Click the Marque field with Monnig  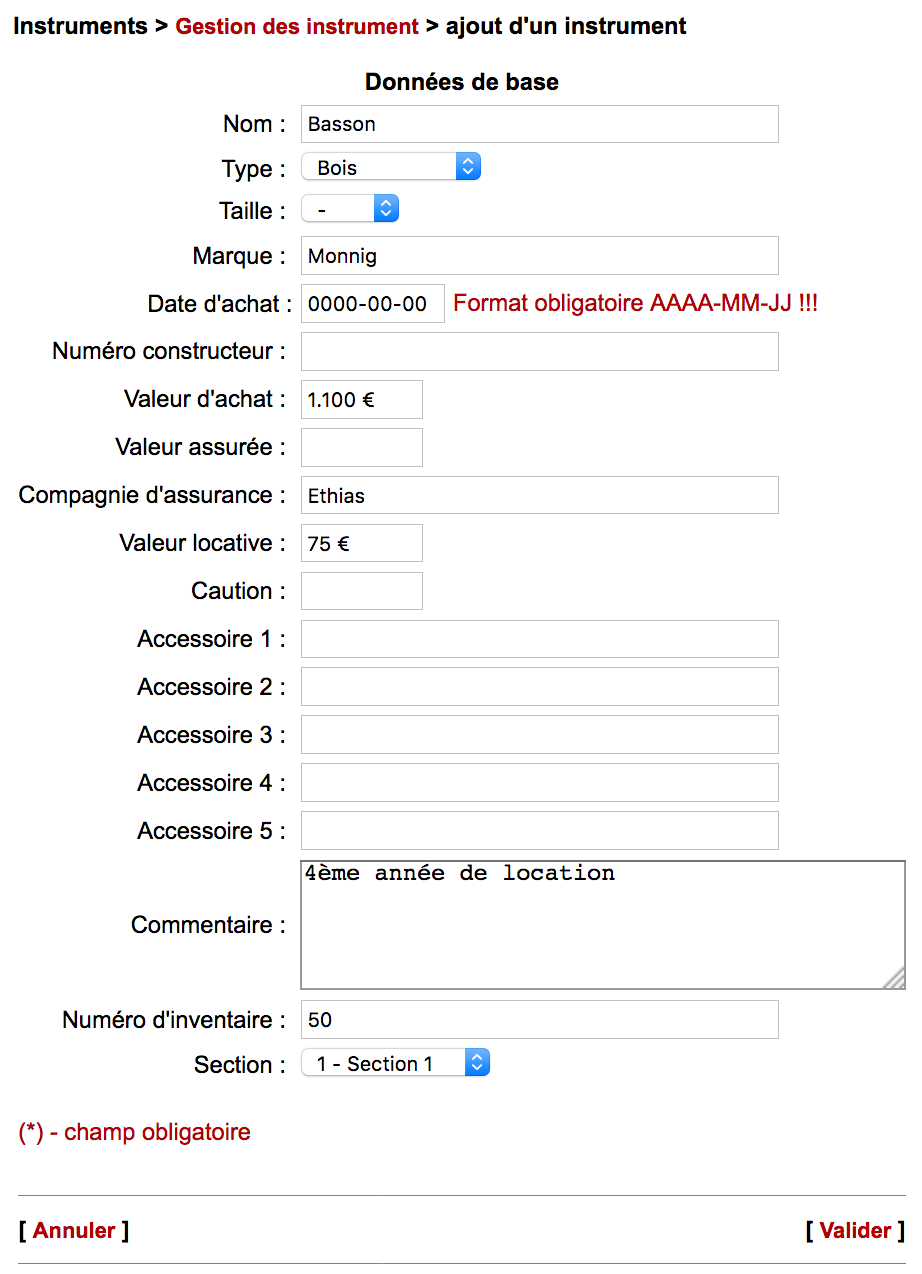tap(539, 256)
